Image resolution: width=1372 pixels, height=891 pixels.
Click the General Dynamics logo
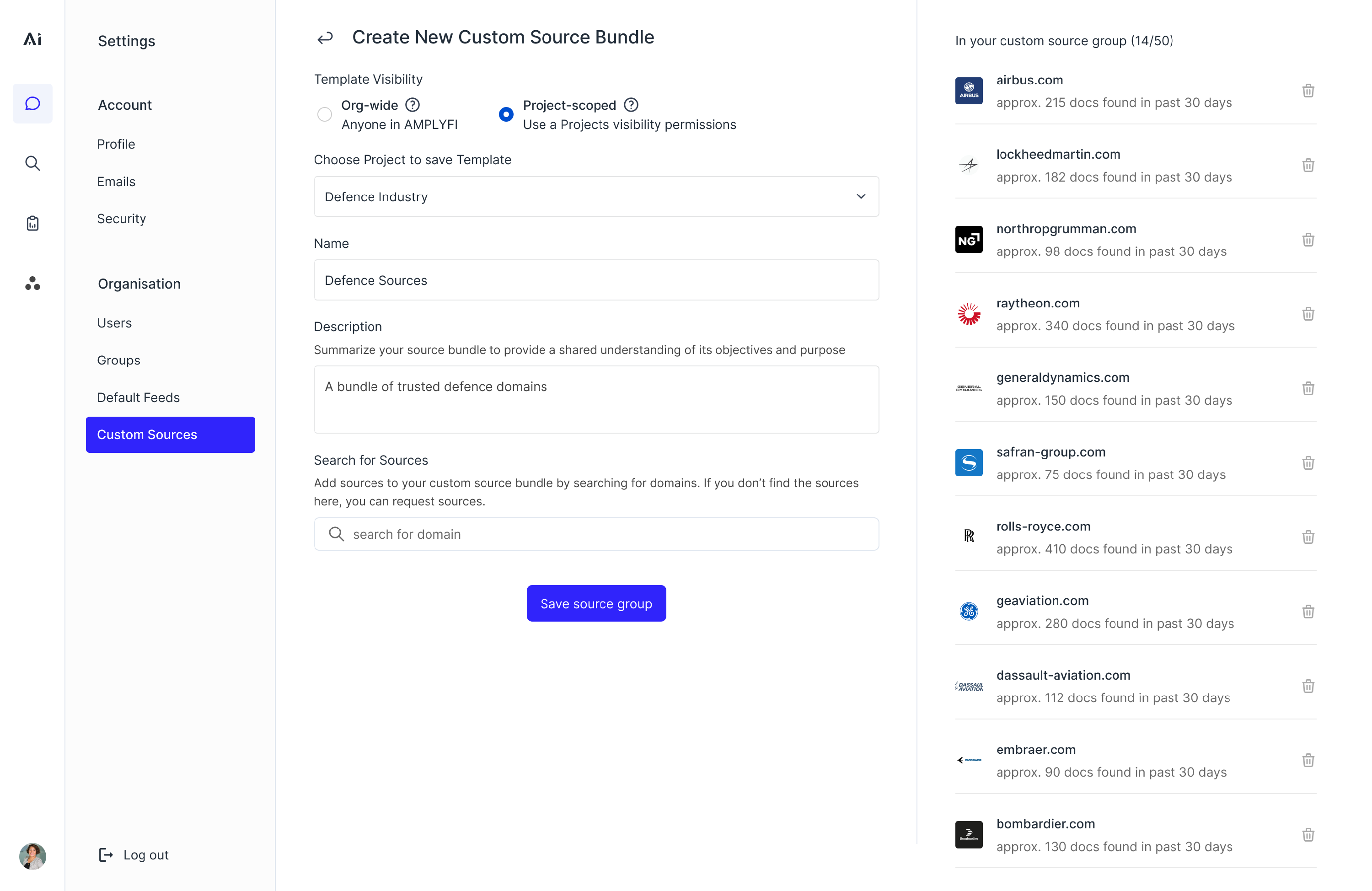[x=969, y=389]
